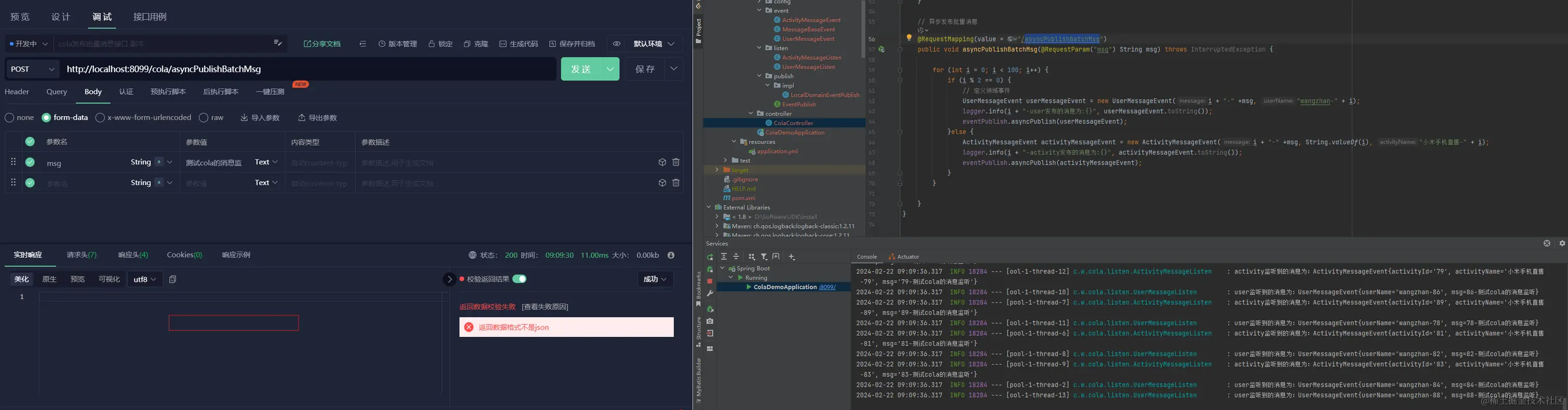
Task: Expand the target folder in IDE tree
Action: [717, 170]
